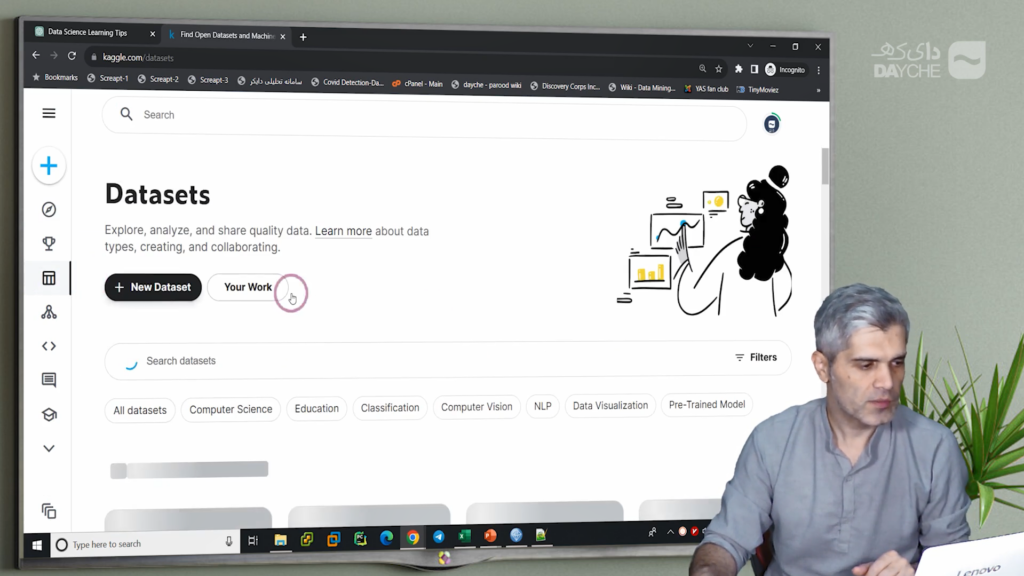Viewport: 1024px width, 576px height.
Task: Open the Kaggle hamburger menu
Action: coord(49,113)
